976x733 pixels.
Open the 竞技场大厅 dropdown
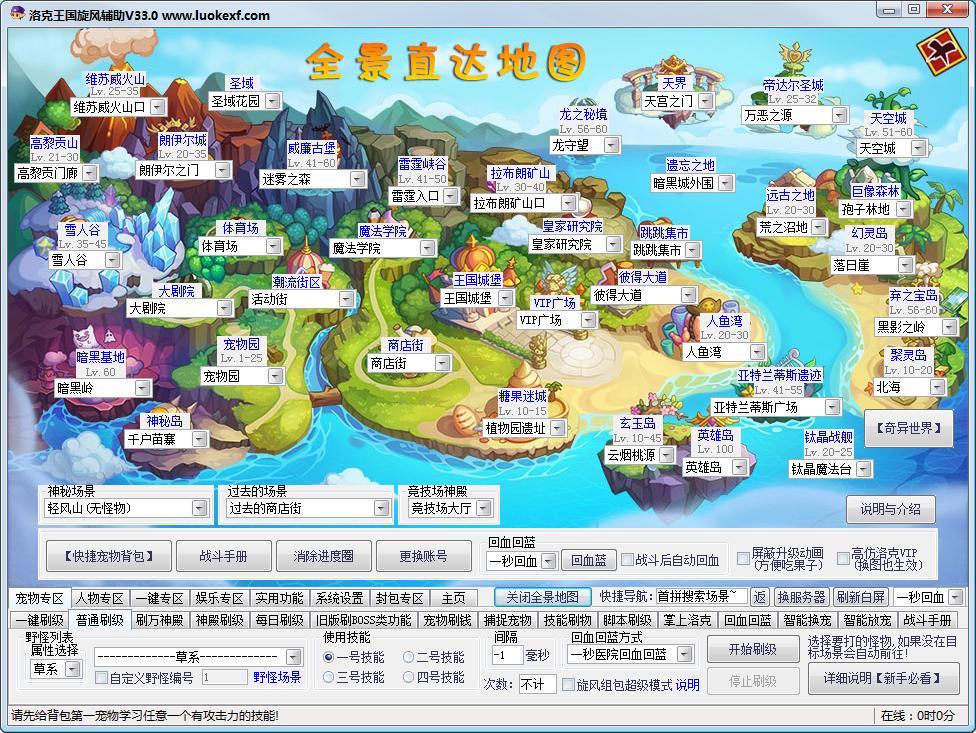484,508
